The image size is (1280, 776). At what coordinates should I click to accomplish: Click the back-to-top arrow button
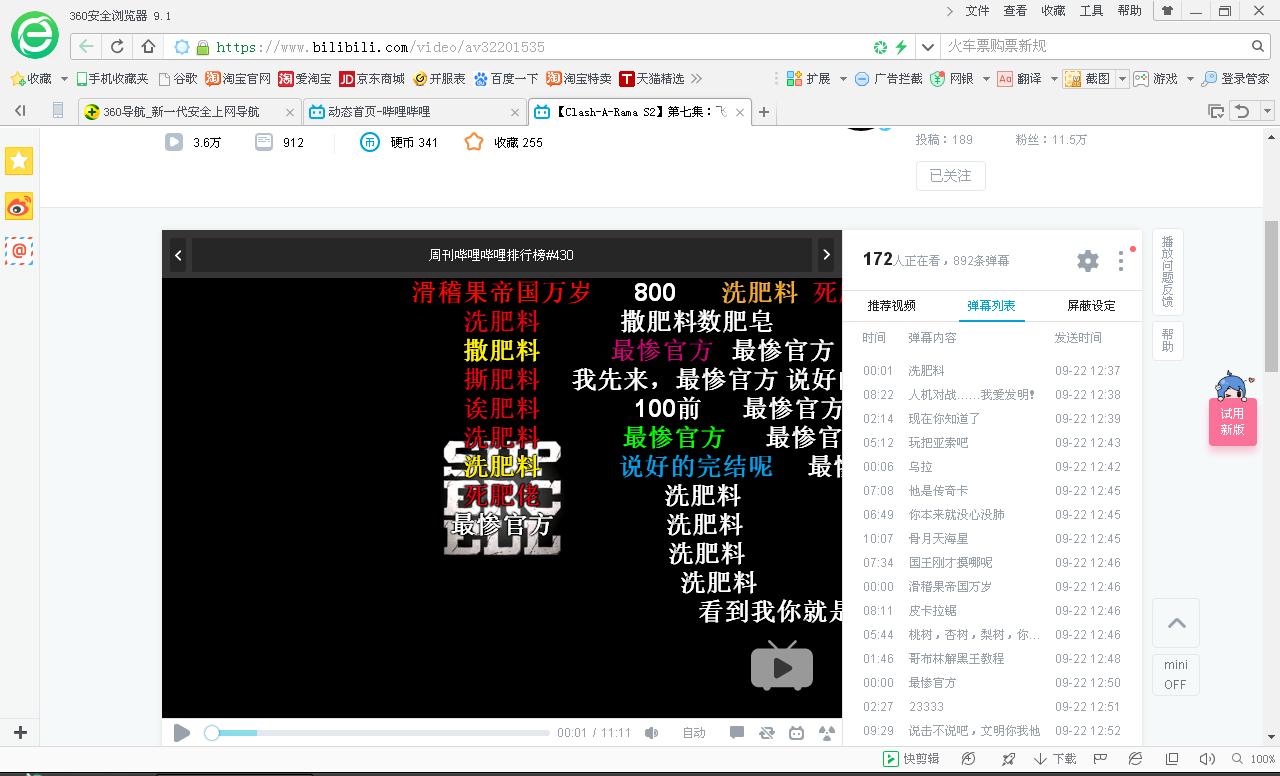1176,623
